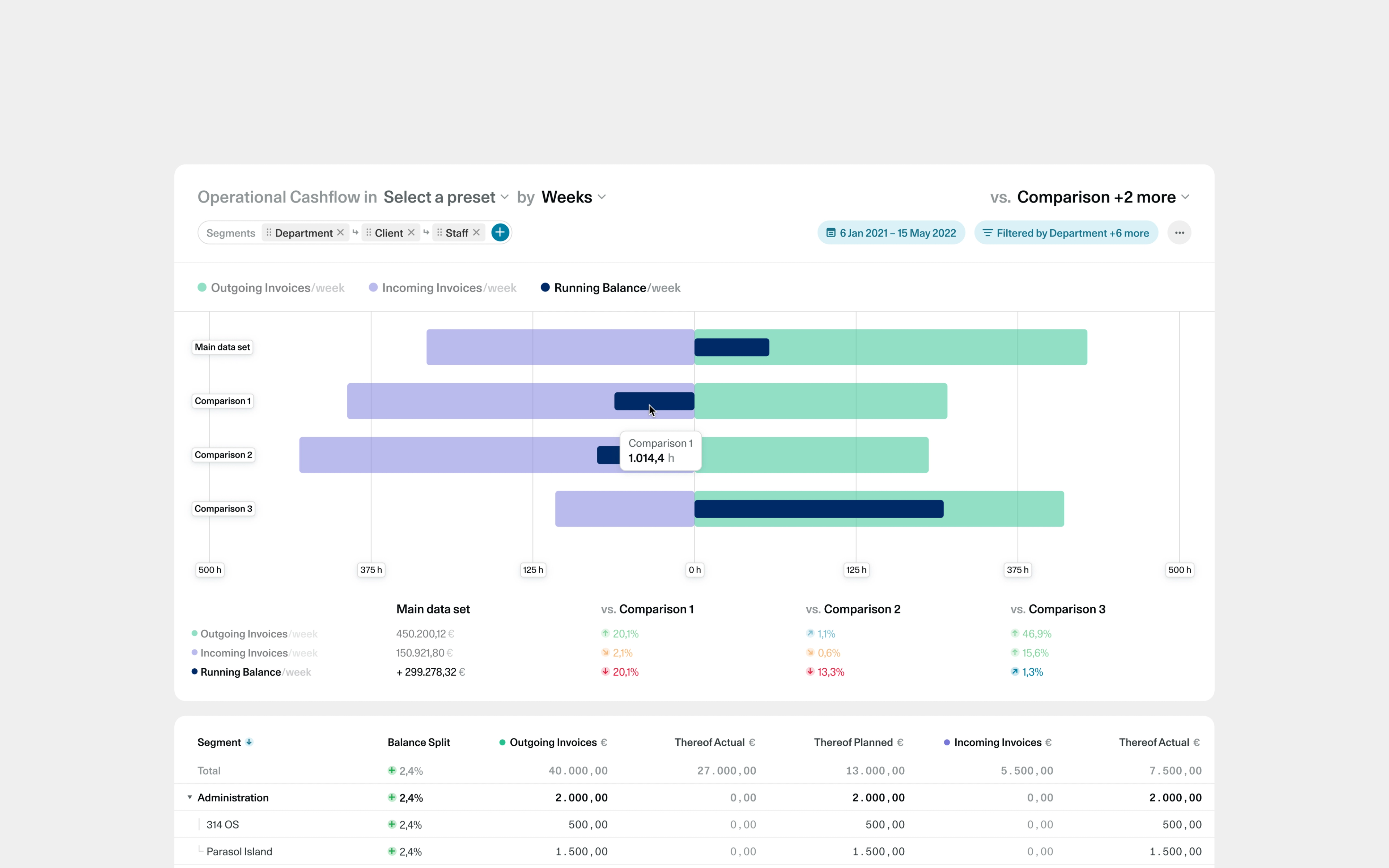This screenshot has width=1389, height=868.
Task: Toggle Incoming Invoices series in chart legend
Action: (442, 288)
